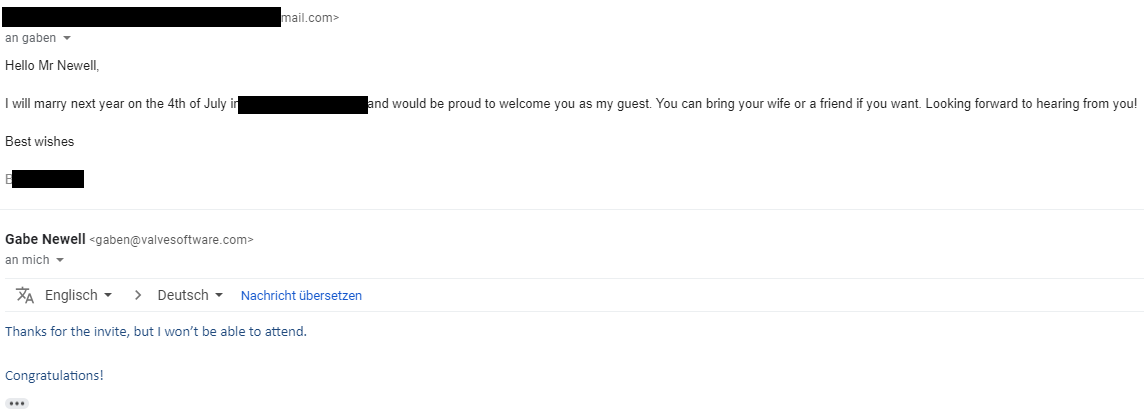Viewport: 1144px width, 417px height.
Task: Click the 'Thanks for the invite' sentence
Action: [155, 331]
